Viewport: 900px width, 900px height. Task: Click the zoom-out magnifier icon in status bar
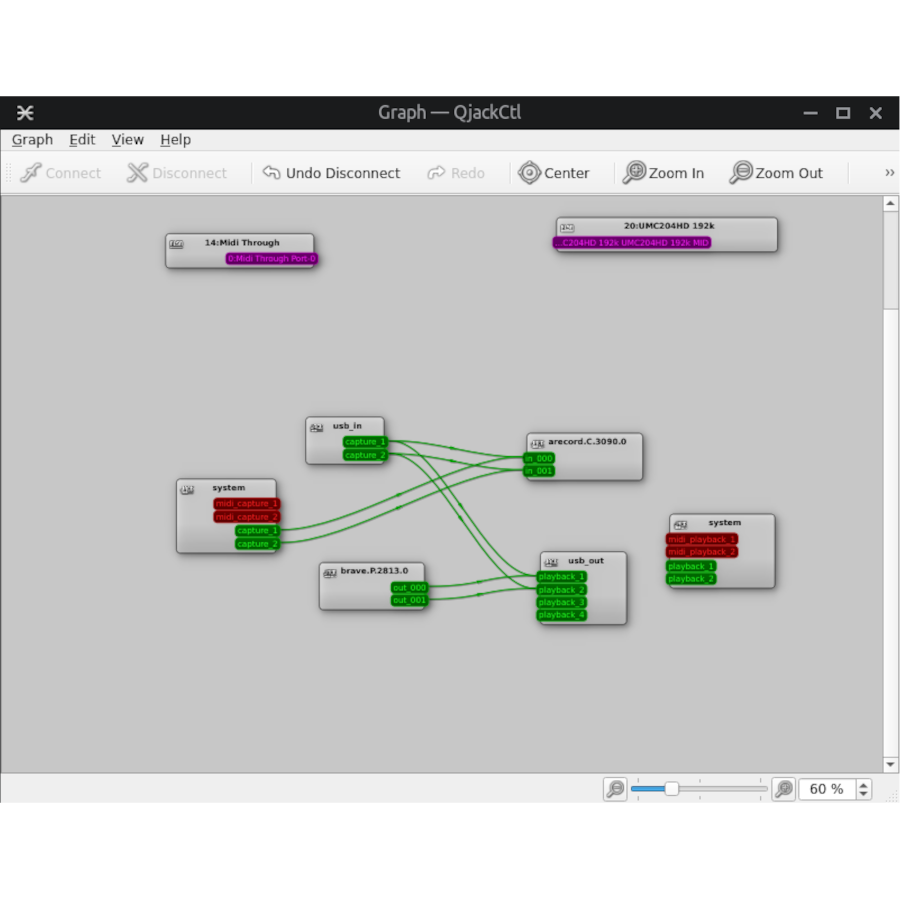615,789
